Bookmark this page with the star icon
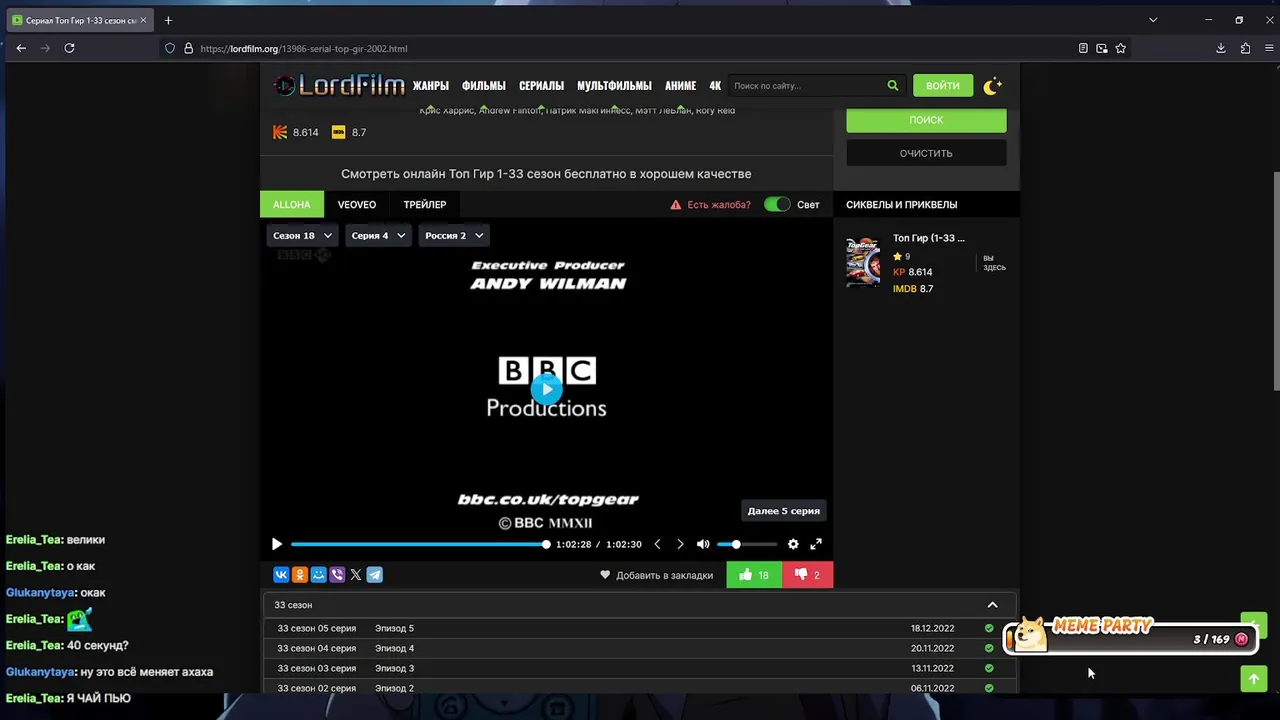1280x720 pixels. pyautogui.click(x=1121, y=48)
